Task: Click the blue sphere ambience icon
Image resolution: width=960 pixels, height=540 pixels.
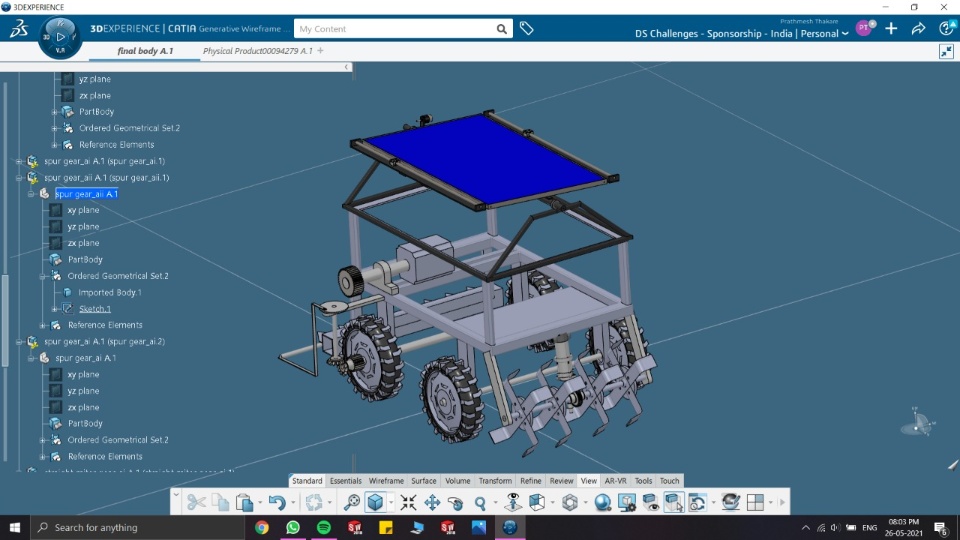Action: pyautogui.click(x=603, y=503)
